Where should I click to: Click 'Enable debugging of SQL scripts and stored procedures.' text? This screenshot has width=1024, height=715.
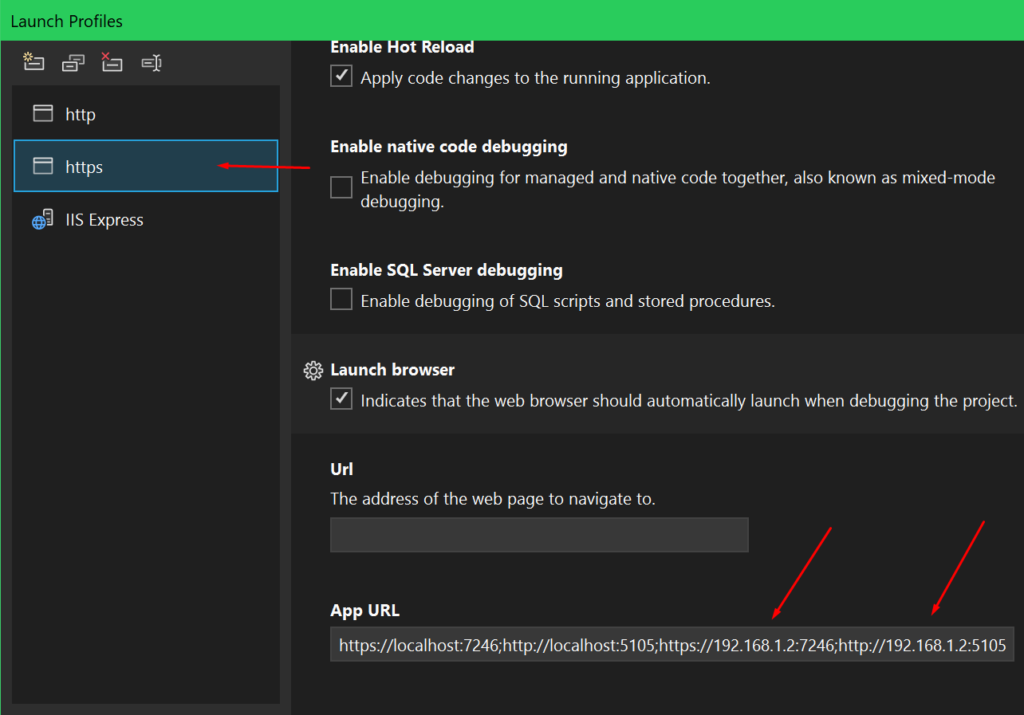pos(568,301)
